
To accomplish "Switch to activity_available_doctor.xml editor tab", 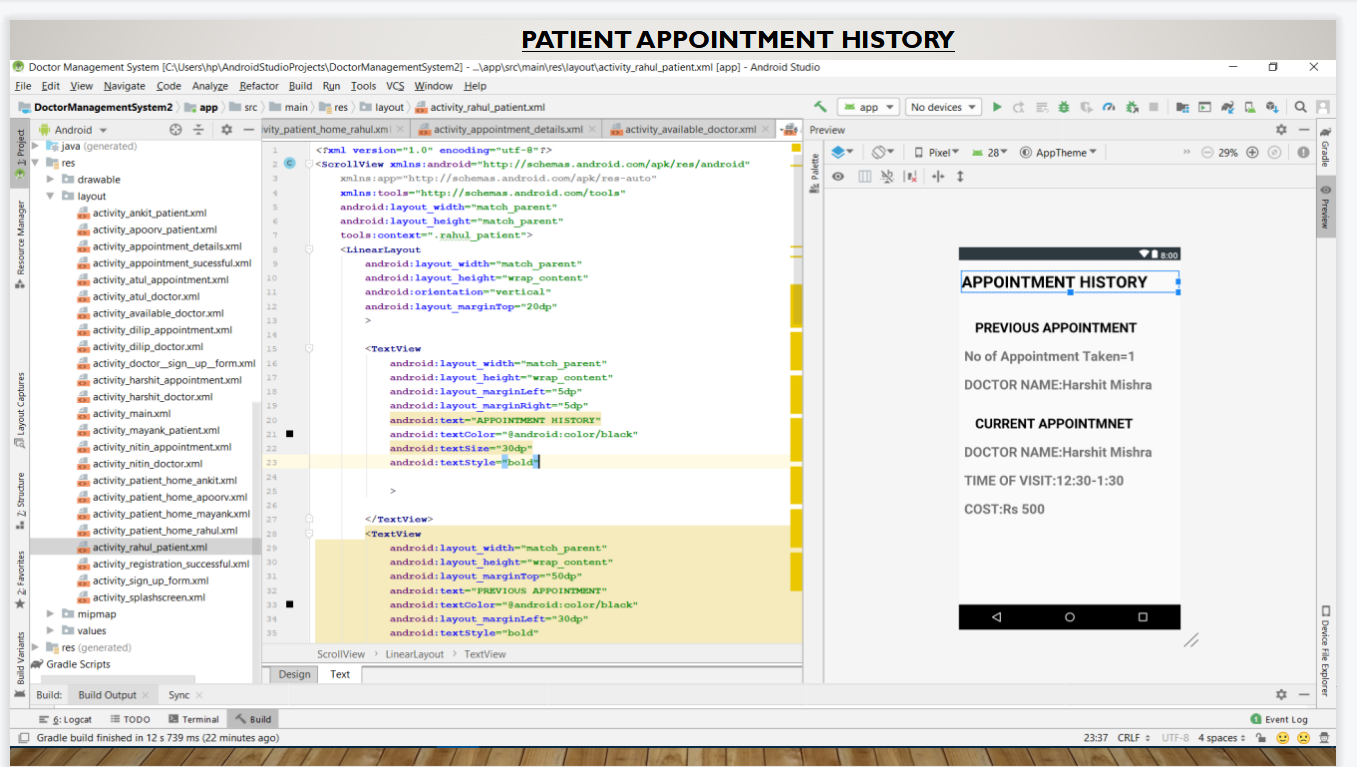I will [690, 130].
